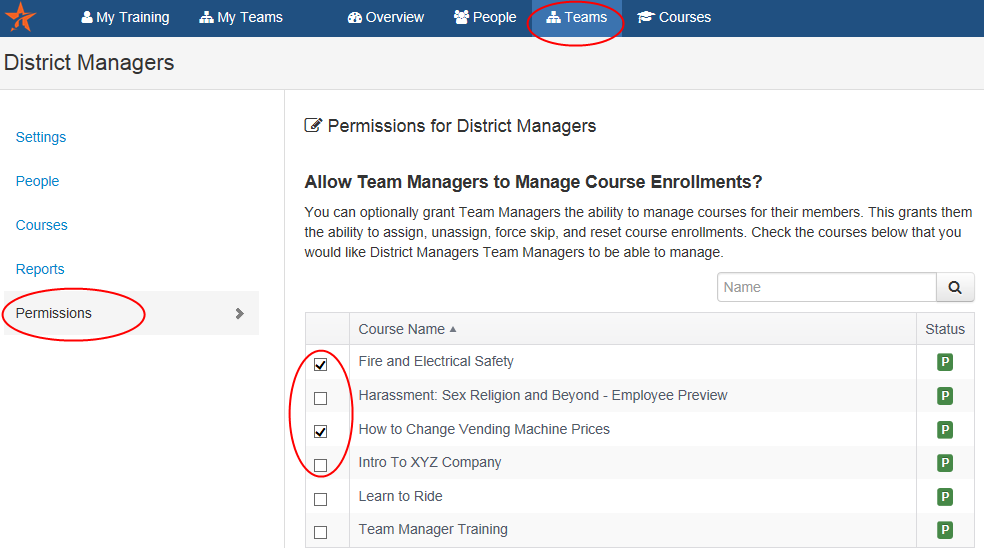
Task: Click the status badge for How to Change Vending Machine Prices
Action: coord(945,430)
